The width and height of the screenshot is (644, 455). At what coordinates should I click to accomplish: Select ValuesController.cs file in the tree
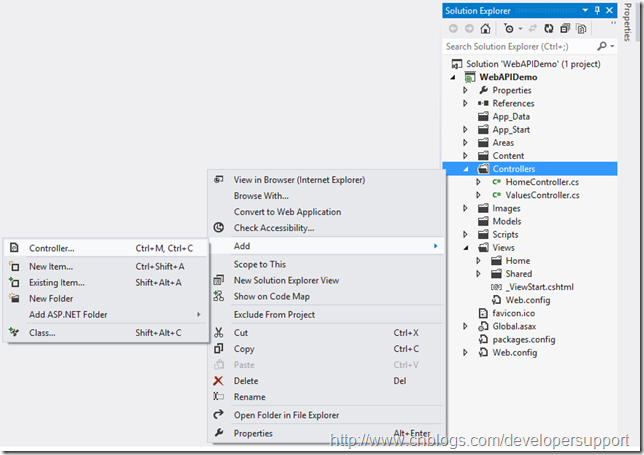(x=542, y=195)
